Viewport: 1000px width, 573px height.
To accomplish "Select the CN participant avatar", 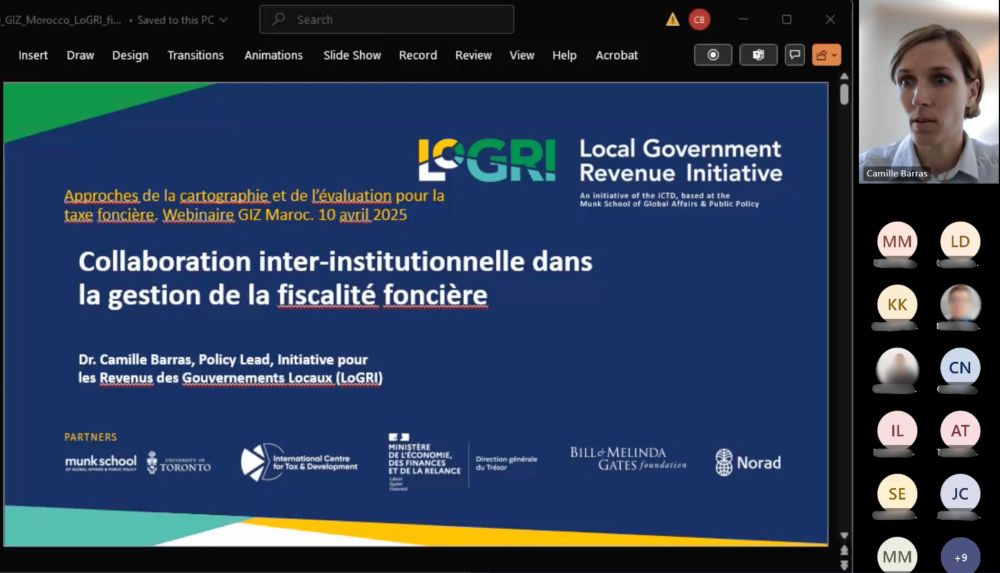I will click(x=960, y=368).
